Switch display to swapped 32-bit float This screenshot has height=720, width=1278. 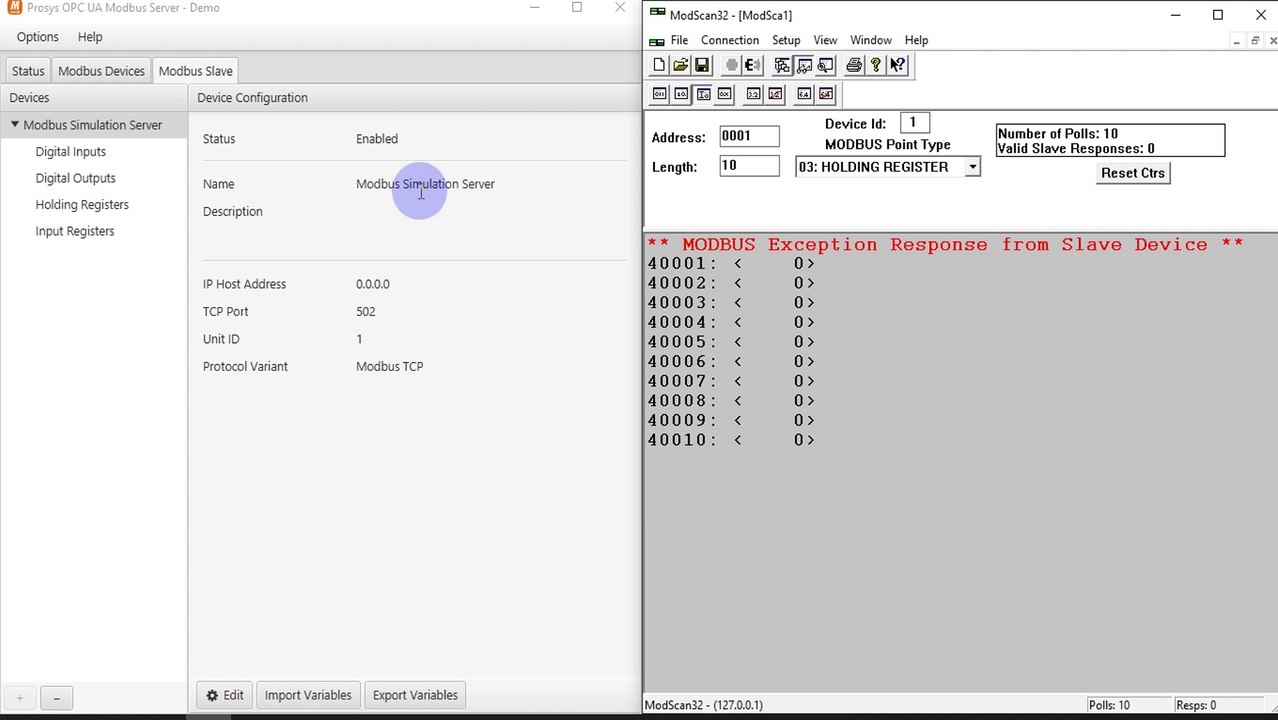[775, 94]
